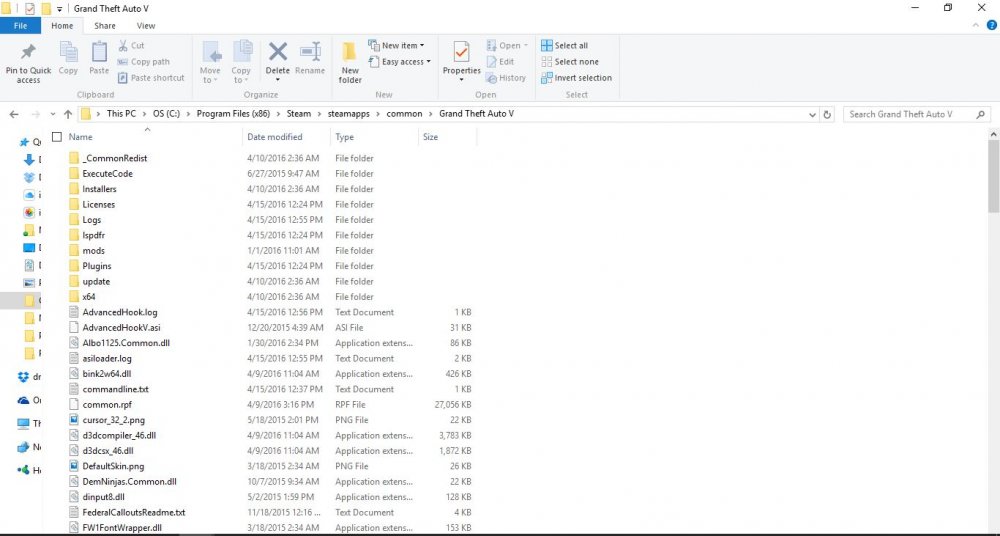Click the Rename icon
Screen dimensions: 1000x536
tap(310, 51)
